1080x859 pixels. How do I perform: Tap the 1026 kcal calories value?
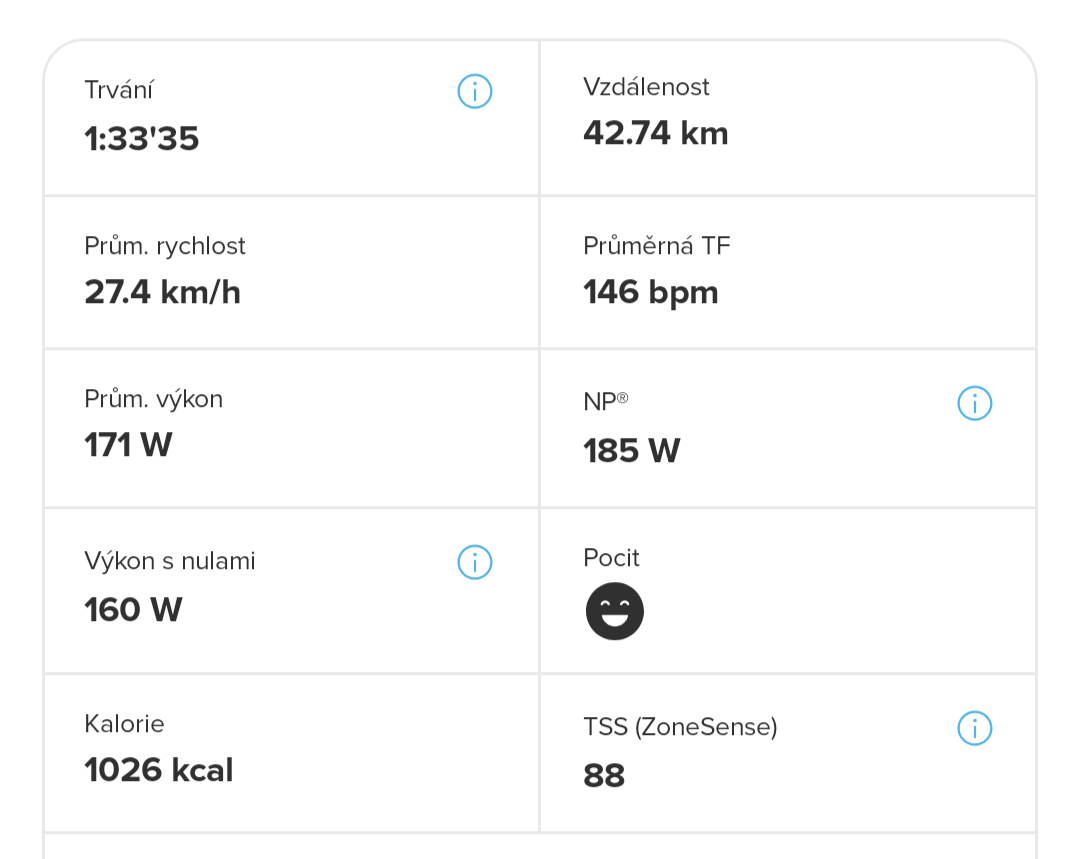coord(159,770)
